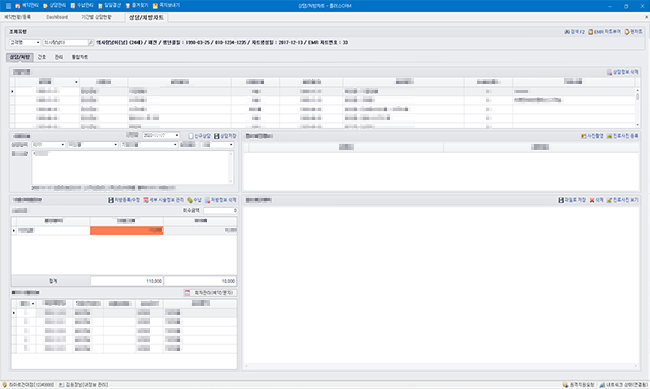The height and width of the screenshot is (389, 650).
Task: Click the 네트워크 상태(연결됨) status item
Action: (x=623, y=385)
